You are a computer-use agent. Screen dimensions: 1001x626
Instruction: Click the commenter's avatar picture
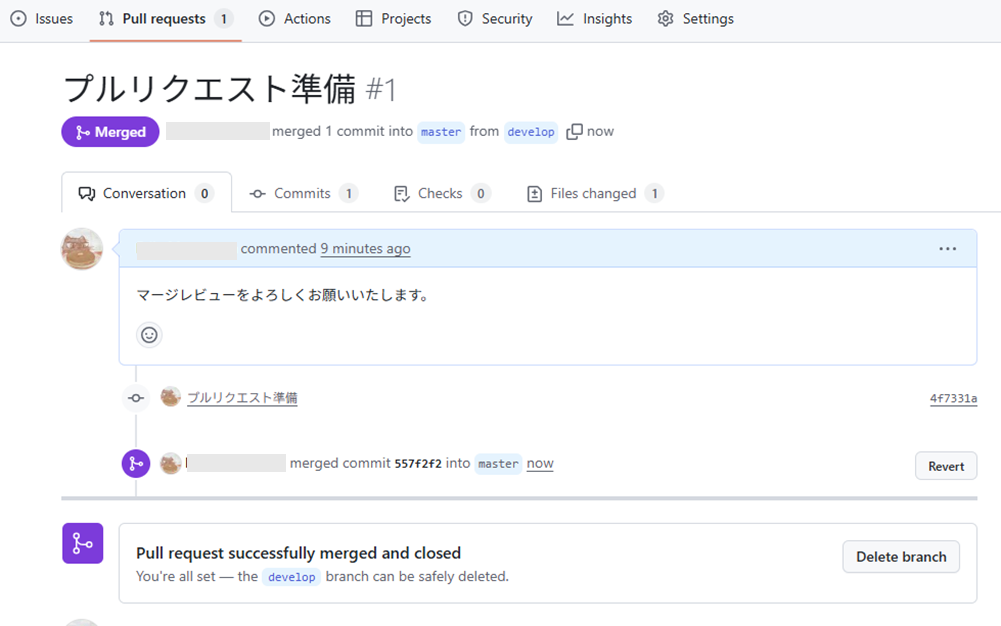[82, 249]
